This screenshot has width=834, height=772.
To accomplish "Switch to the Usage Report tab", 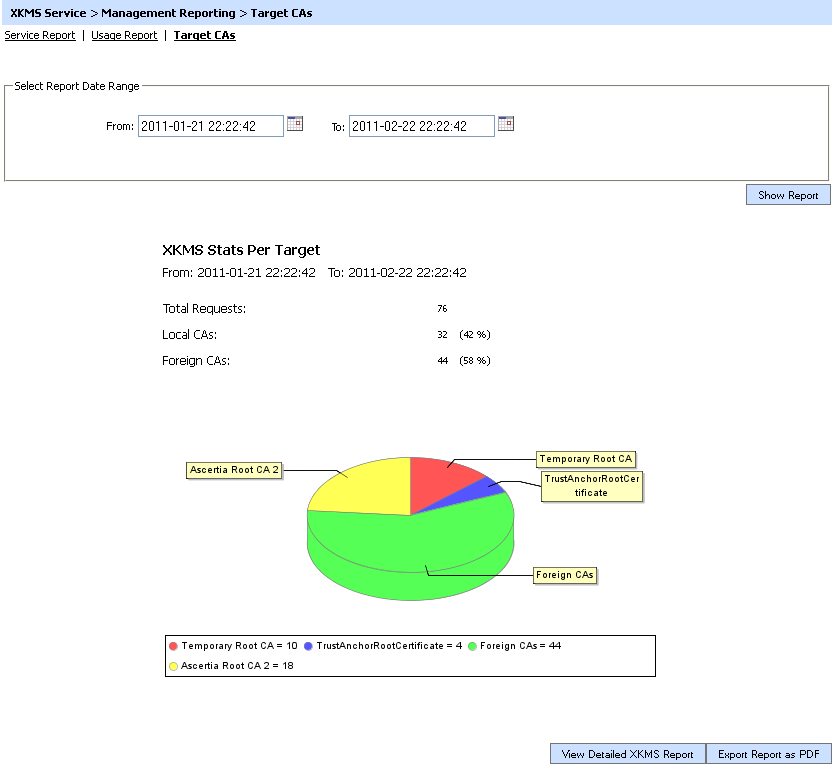I will [x=124, y=35].
